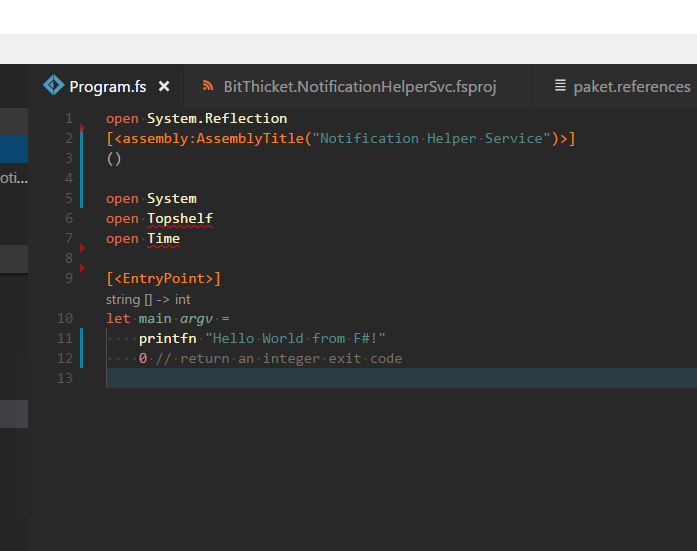The width and height of the screenshot is (697, 551).
Task: Click the '()' unit expression on line 3
Action: tap(114, 159)
